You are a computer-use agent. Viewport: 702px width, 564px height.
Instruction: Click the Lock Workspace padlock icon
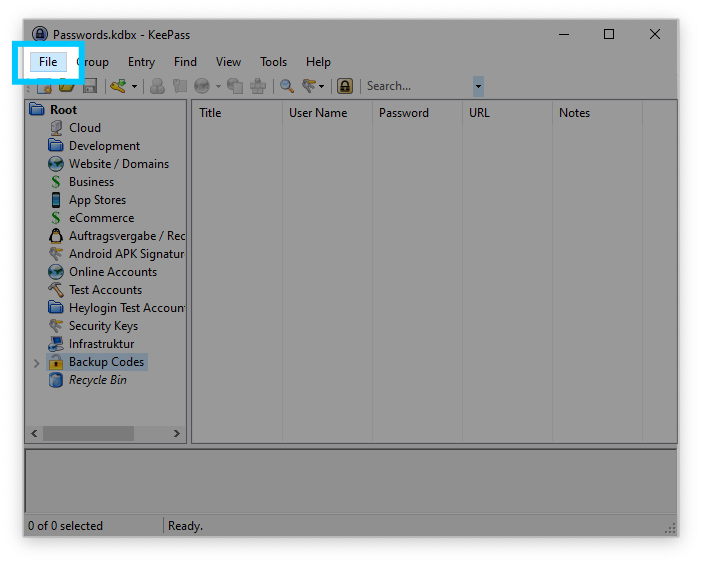[345, 85]
